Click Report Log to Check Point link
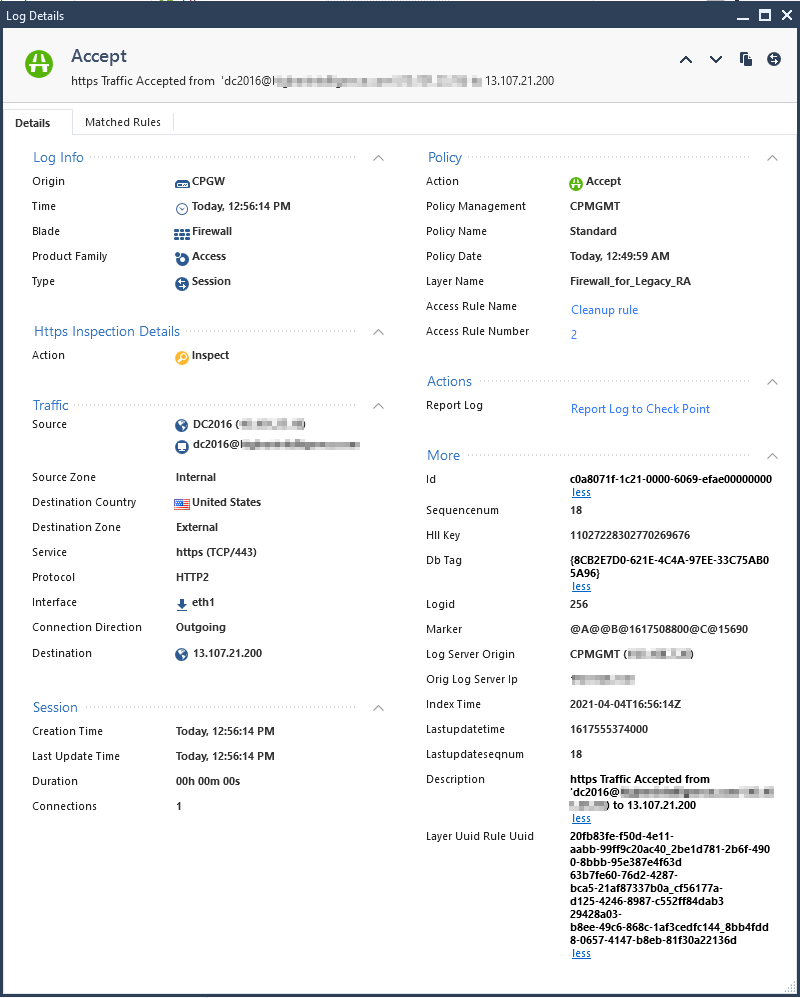Viewport: 800px width, 998px height. click(640, 409)
